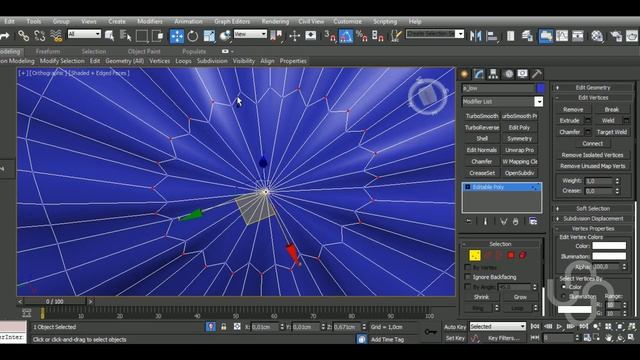Click Remove Isolated Vertices button
Screen dimensions: 640x360
(592, 155)
